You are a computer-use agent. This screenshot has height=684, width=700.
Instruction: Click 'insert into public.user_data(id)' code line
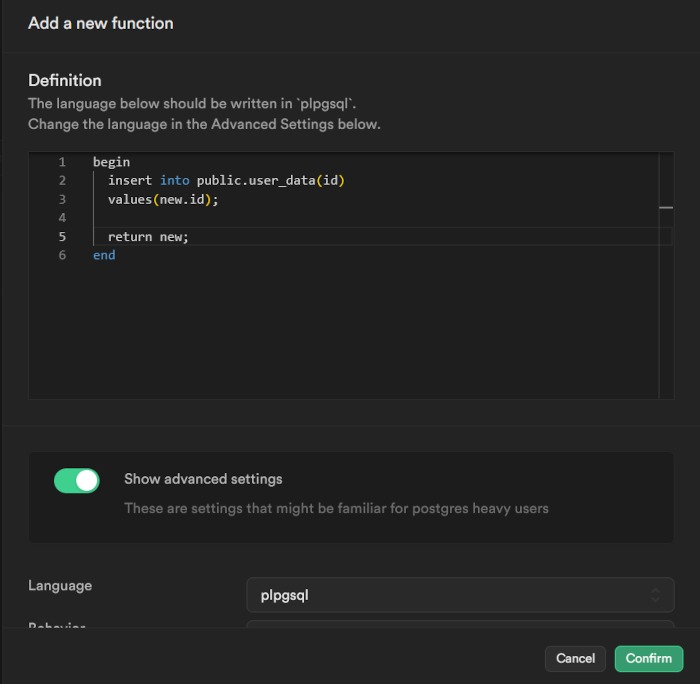226,180
